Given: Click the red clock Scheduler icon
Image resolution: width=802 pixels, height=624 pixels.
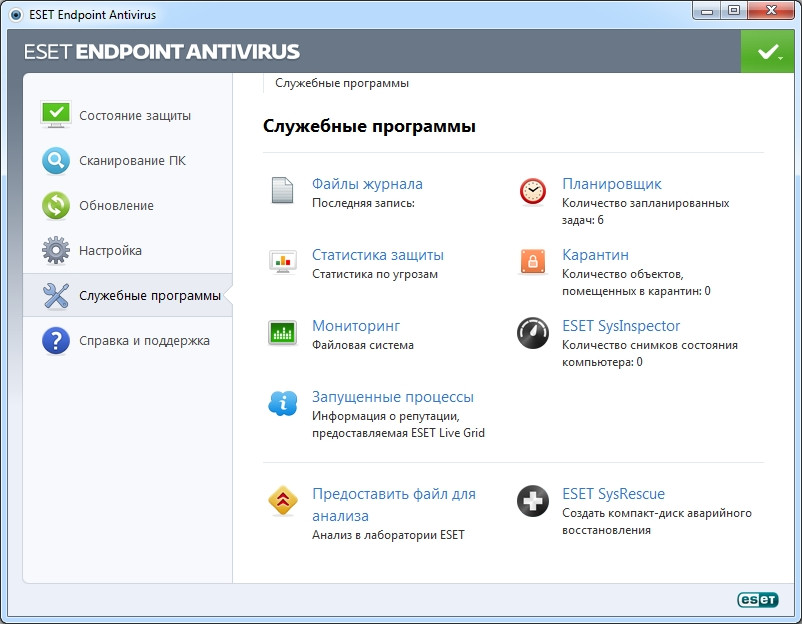Looking at the screenshot, I should coord(532,191).
